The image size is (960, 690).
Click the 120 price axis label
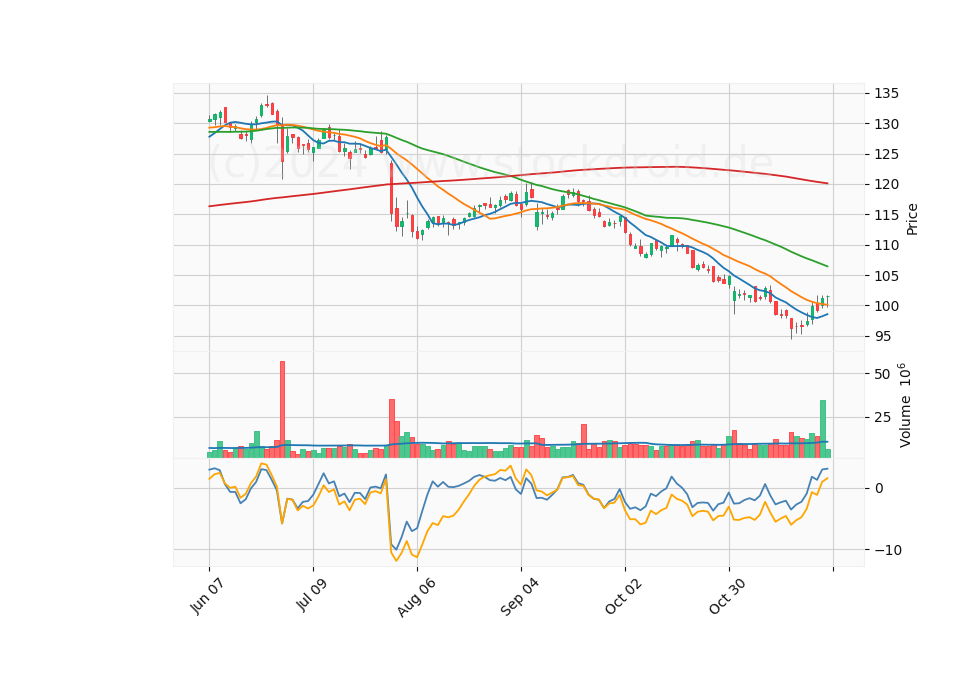[886, 184]
